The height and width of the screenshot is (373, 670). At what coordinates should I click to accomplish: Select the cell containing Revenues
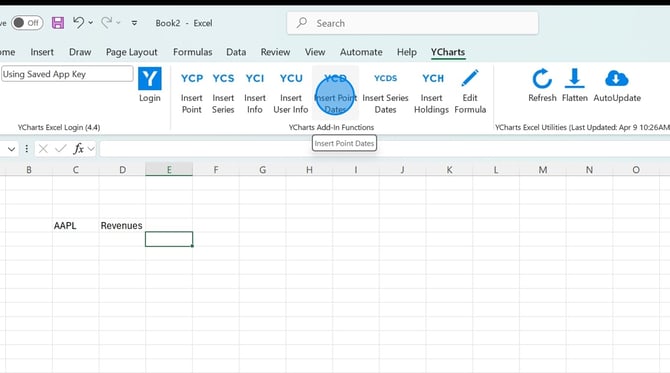click(x=122, y=225)
